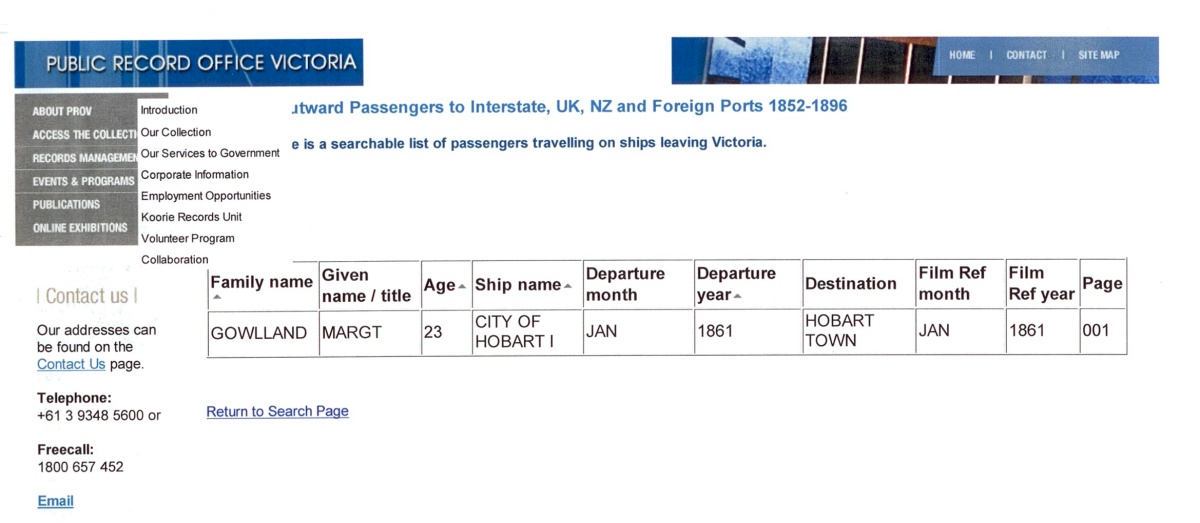The height and width of the screenshot is (523, 1200).
Task: Select ABOUT PROV in the left menu
Action: (x=62, y=111)
